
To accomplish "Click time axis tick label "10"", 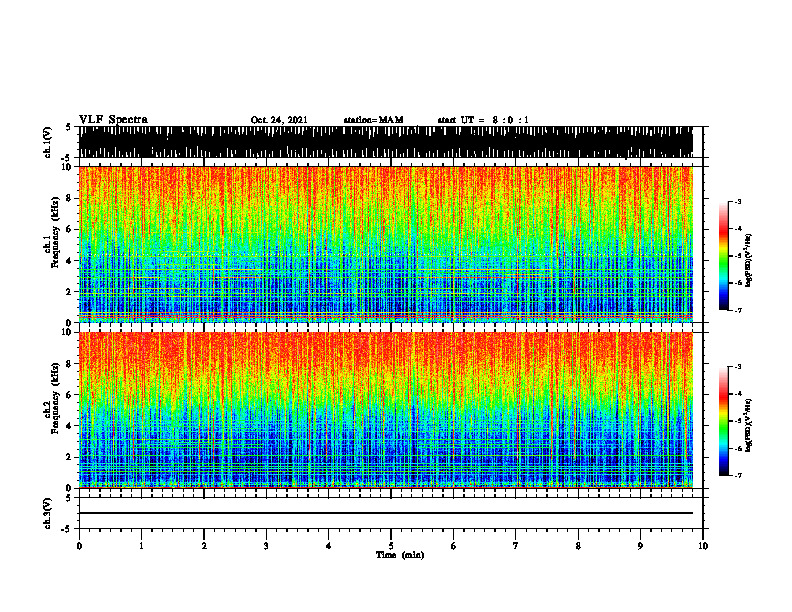I will (703, 546).
